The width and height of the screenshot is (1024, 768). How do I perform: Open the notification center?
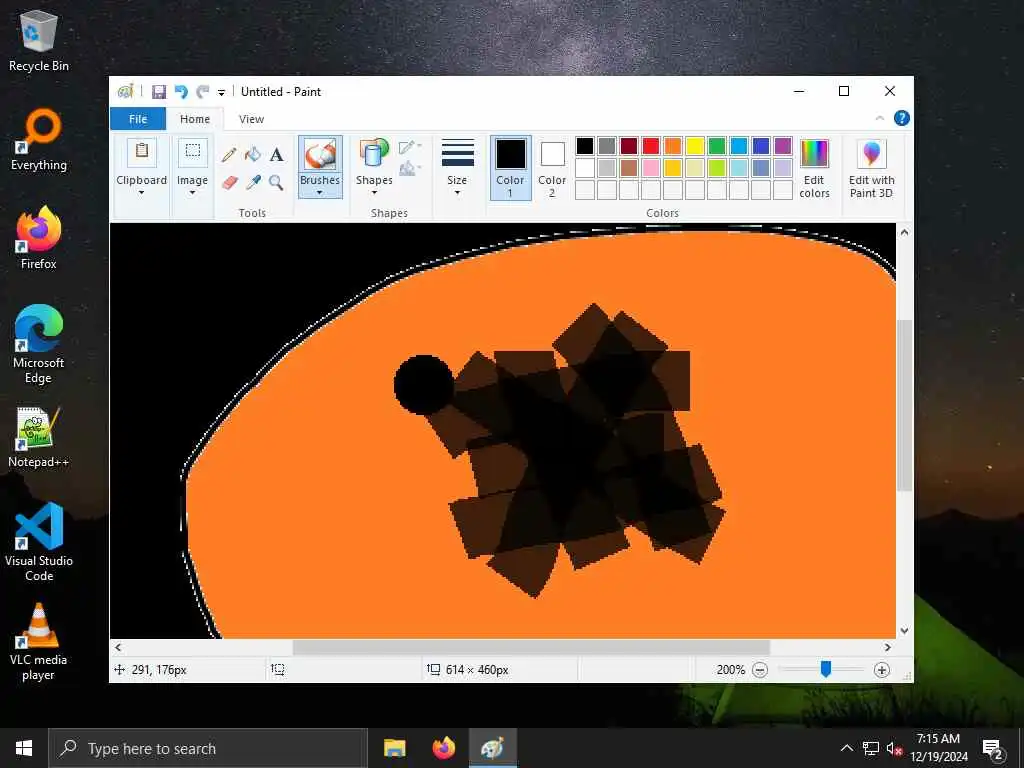[x=993, y=748]
